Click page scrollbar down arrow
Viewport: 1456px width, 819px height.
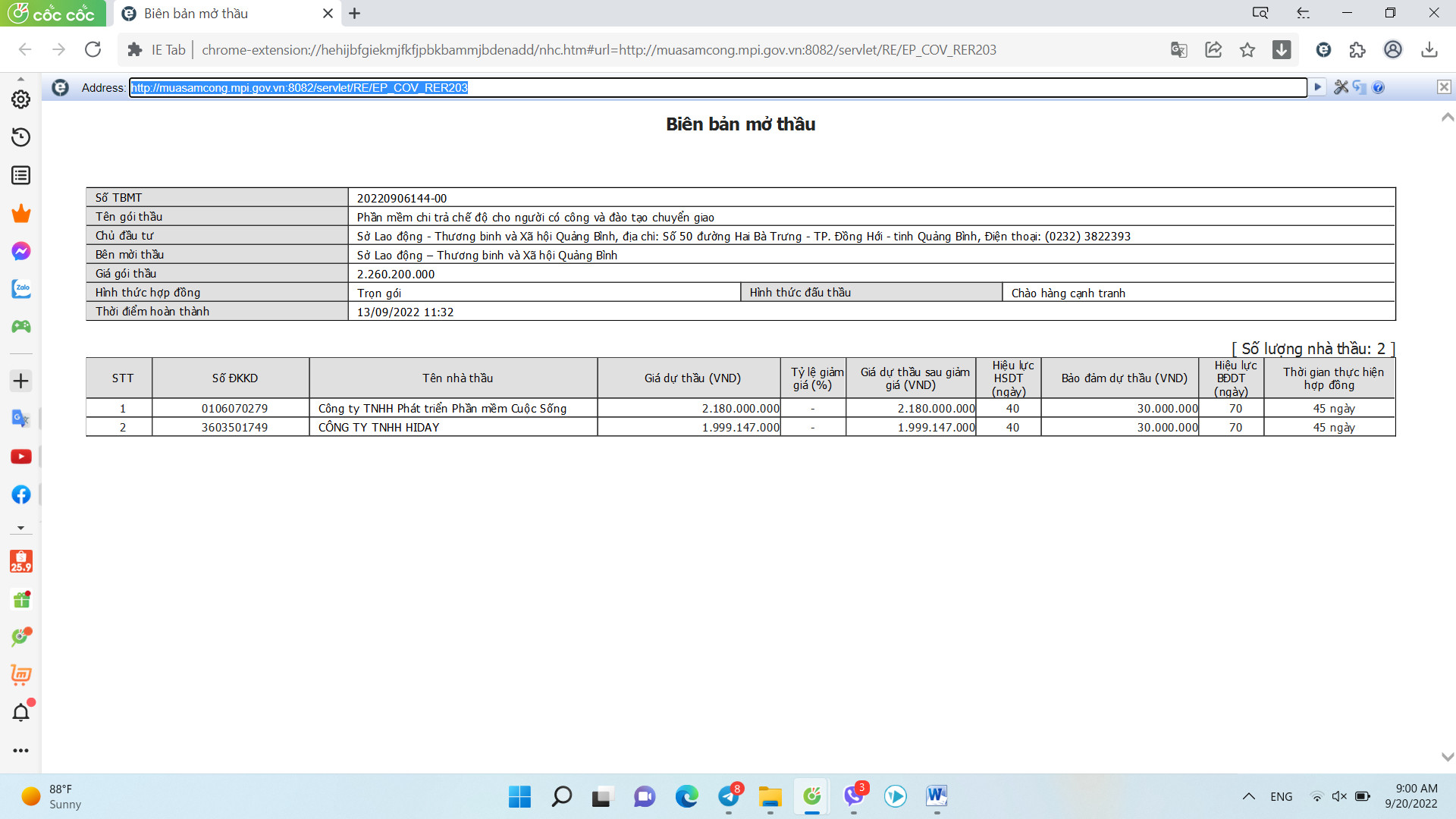pos(1447,757)
